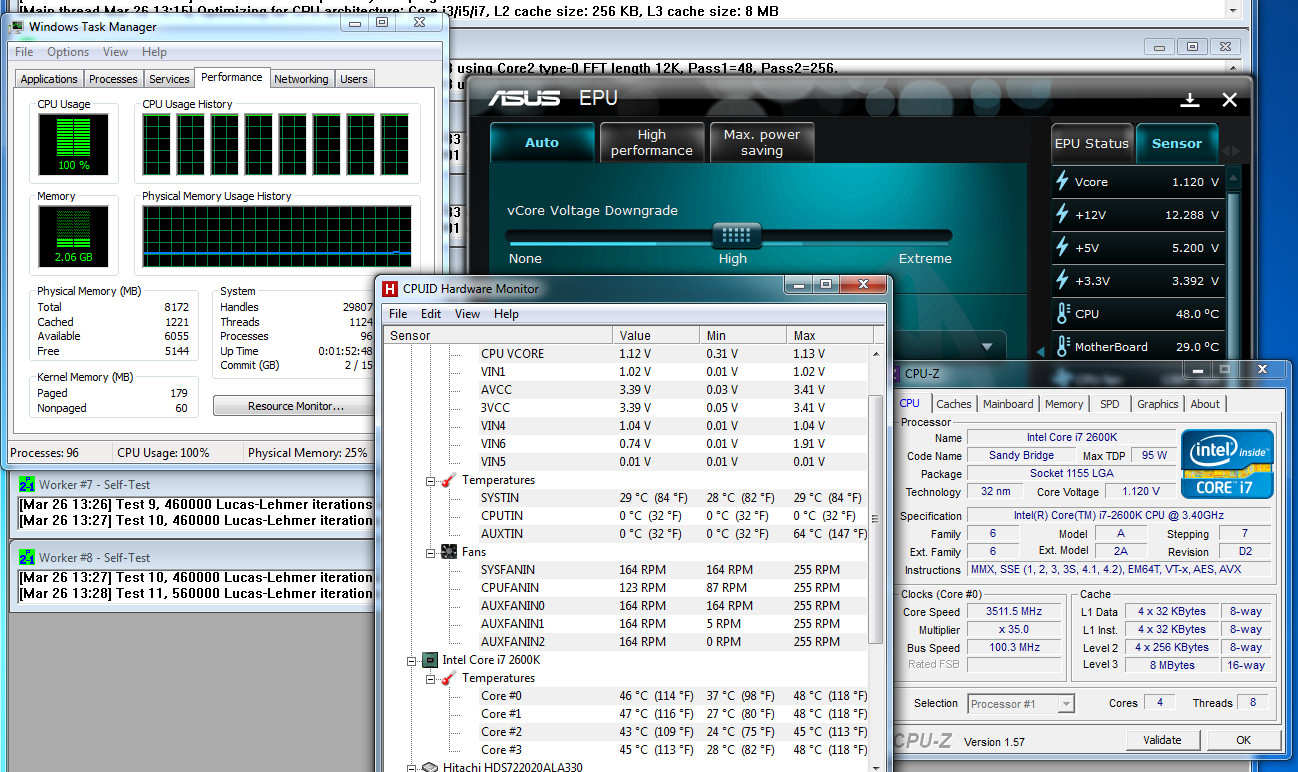Open the View menu in Hardware Monitor
This screenshot has height=772, width=1298.
coord(467,314)
